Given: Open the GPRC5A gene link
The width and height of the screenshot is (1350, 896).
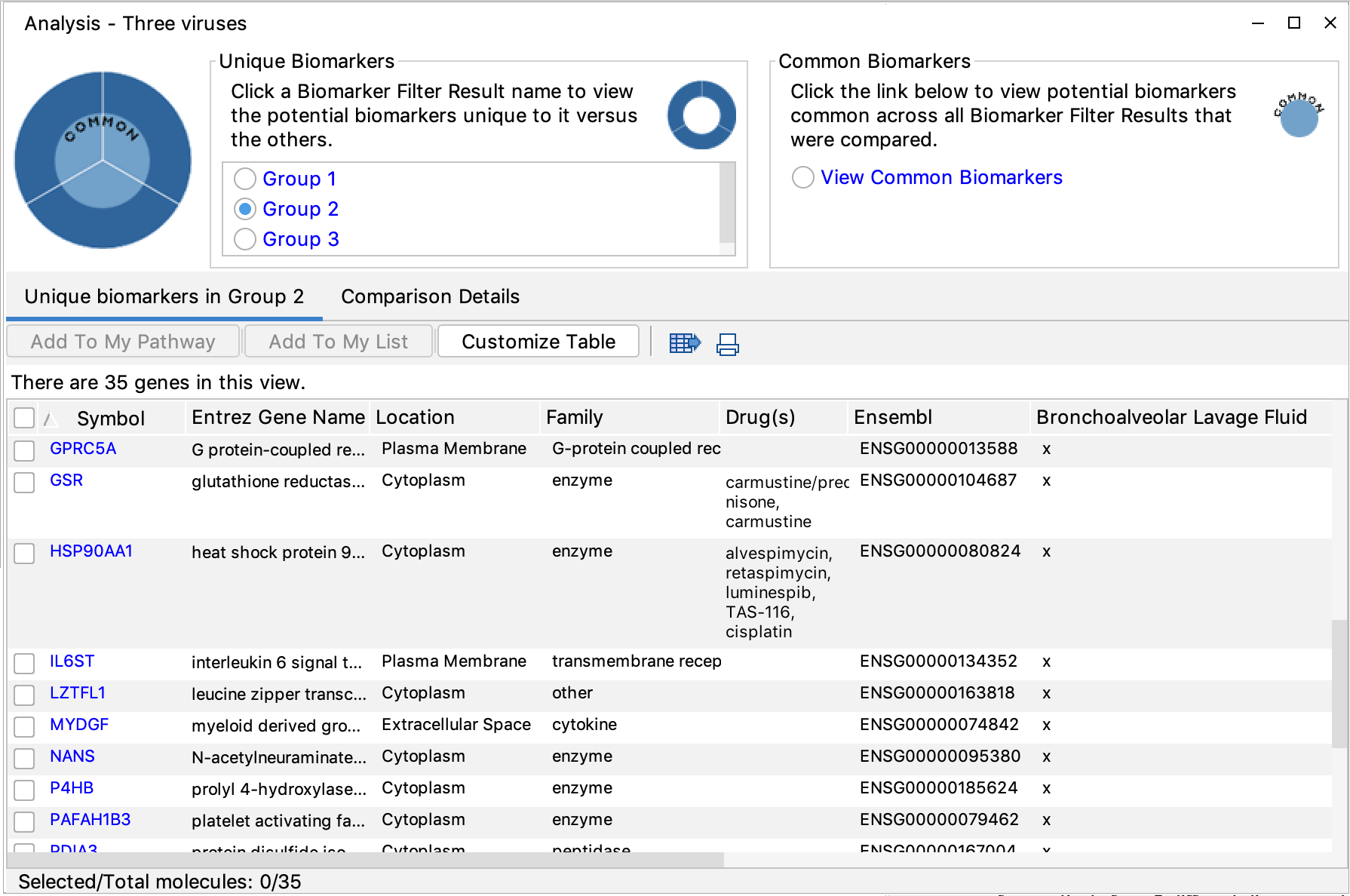Looking at the screenshot, I should [83, 449].
